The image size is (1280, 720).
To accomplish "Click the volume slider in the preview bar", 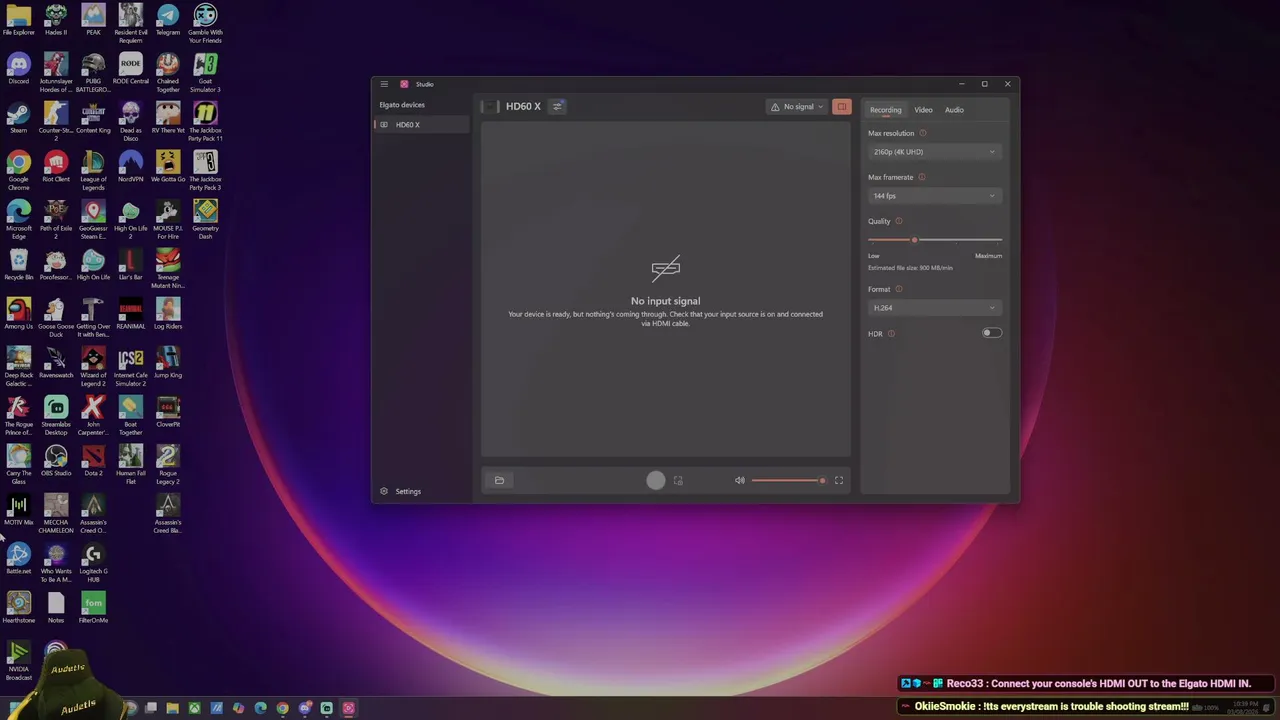I will coord(789,480).
